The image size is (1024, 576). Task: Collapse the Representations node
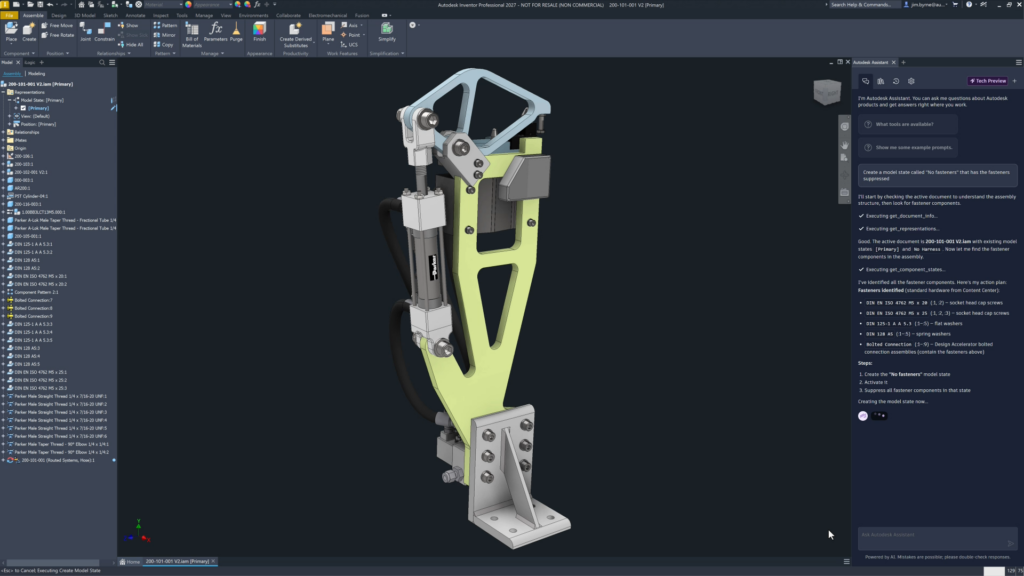3,92
